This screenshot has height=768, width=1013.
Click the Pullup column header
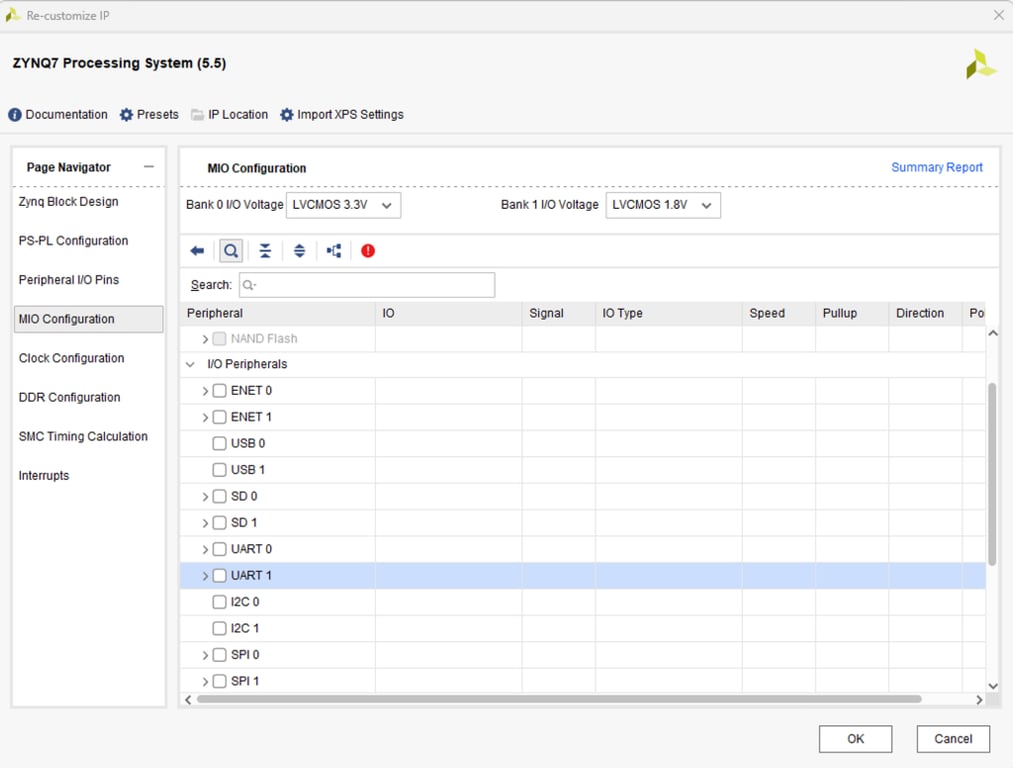pyautogui.click(x=852, y=313)
